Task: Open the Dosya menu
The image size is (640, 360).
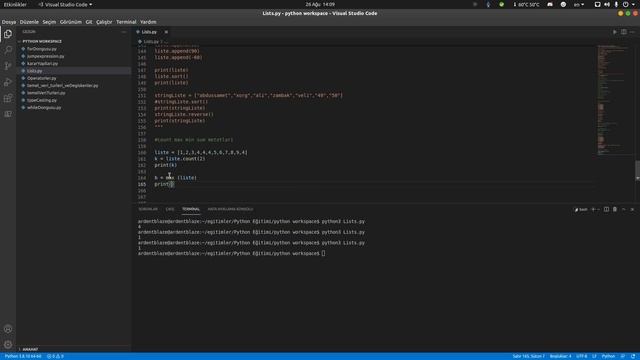Action: coord(9,22)
